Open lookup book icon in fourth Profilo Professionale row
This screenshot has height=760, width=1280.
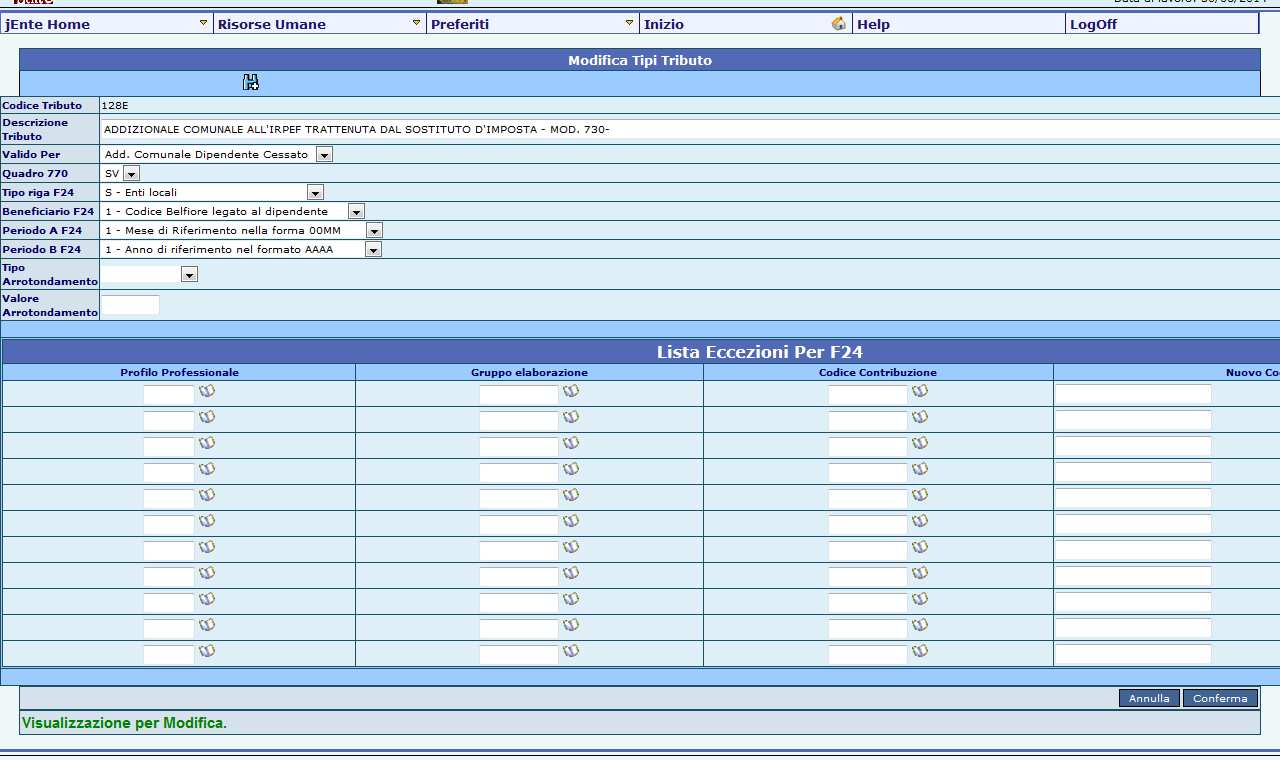[x=207, y=470]
